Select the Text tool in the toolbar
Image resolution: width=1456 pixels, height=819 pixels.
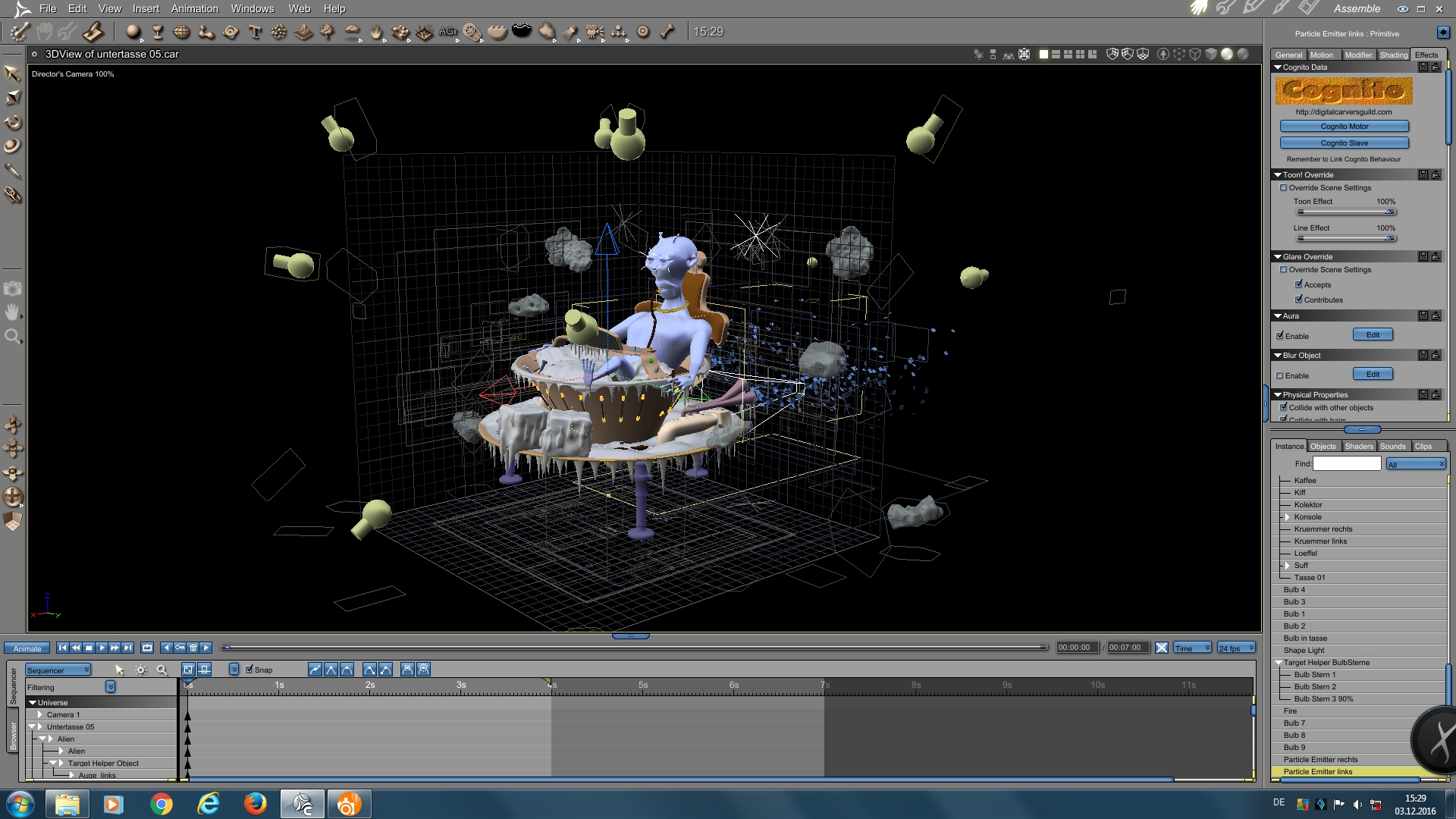tap(255, 32)
